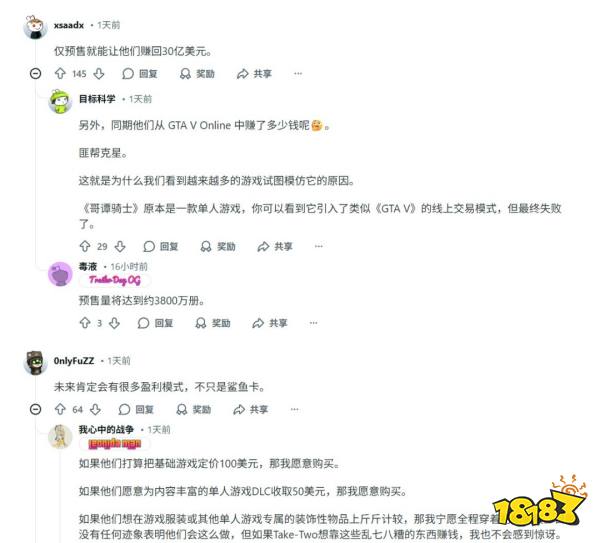The height and width of the screenshot is (543, 600).
Task: Share (共享) 目标科学's comment
Action: (275, 246)
